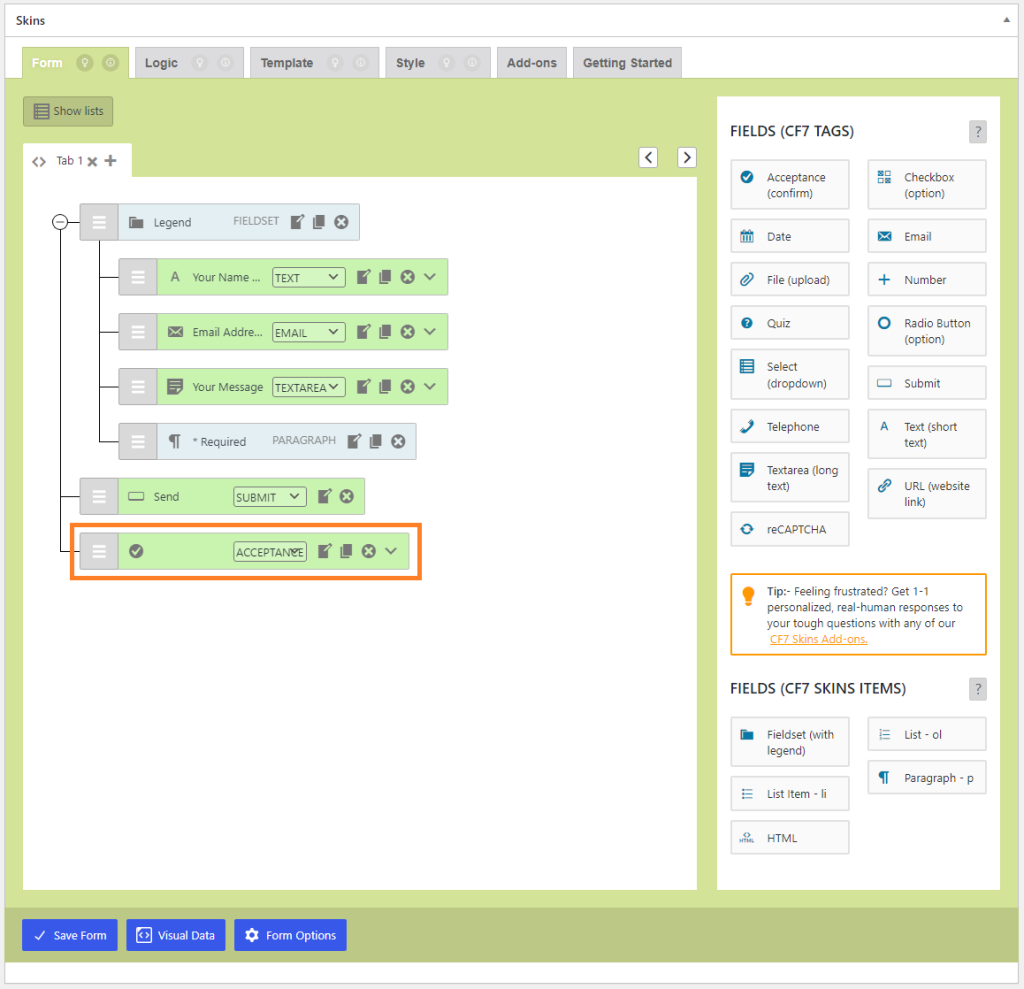The height and width of the screenshot is (989, 1024).
Task: Close Tab 1 with the x icon
Action: (x=92, y=161)
